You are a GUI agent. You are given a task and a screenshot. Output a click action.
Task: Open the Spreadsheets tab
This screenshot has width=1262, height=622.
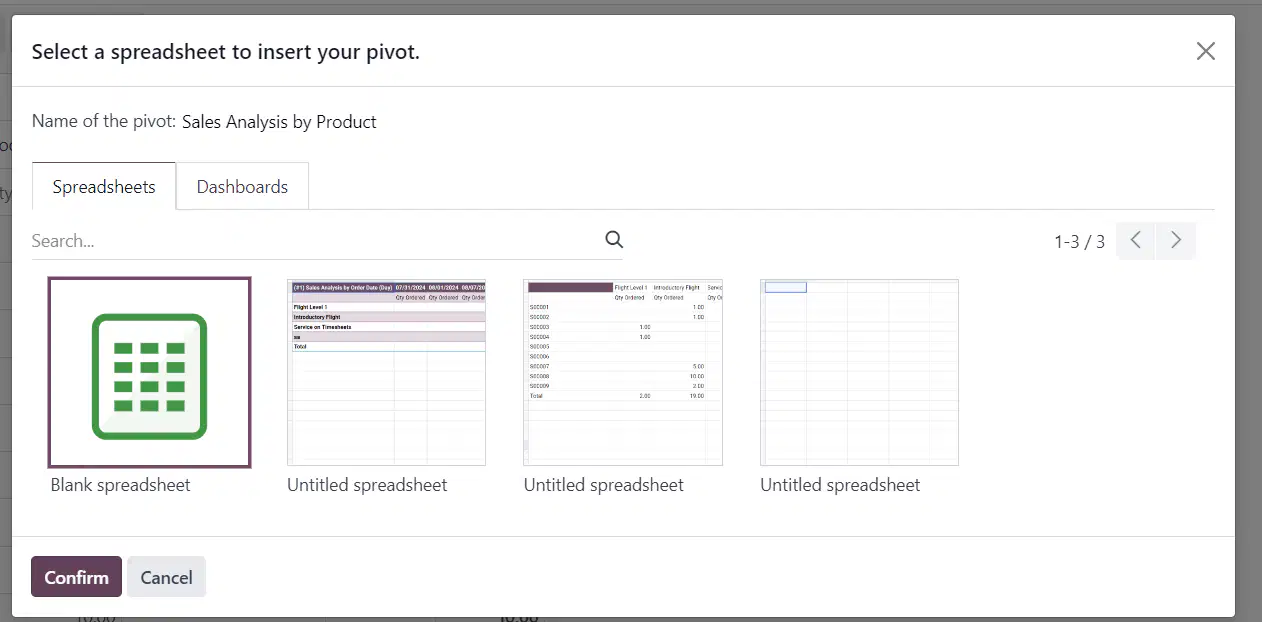104,187
